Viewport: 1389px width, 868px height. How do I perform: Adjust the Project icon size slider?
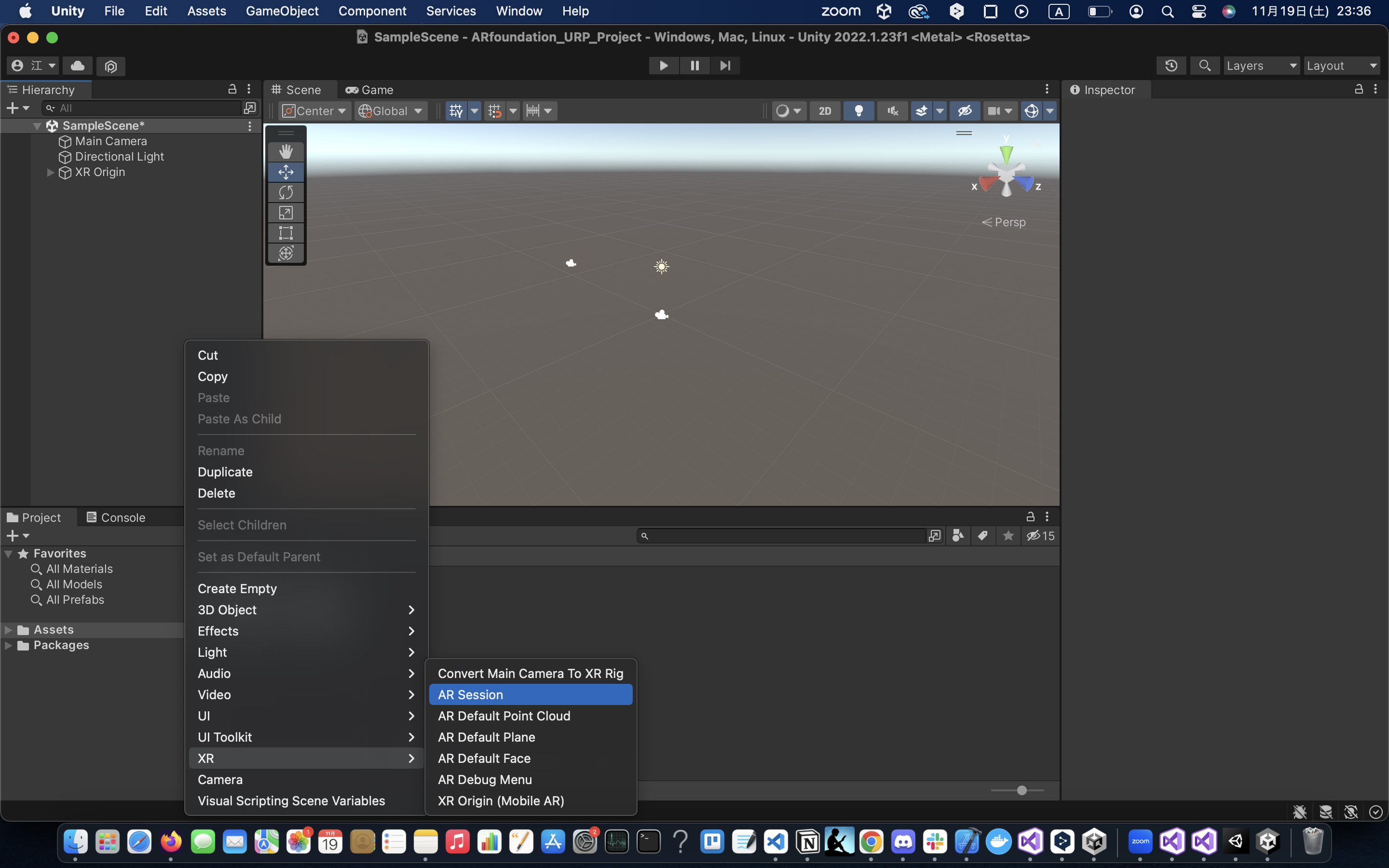pyautogui.click(x=1021, y=790)
